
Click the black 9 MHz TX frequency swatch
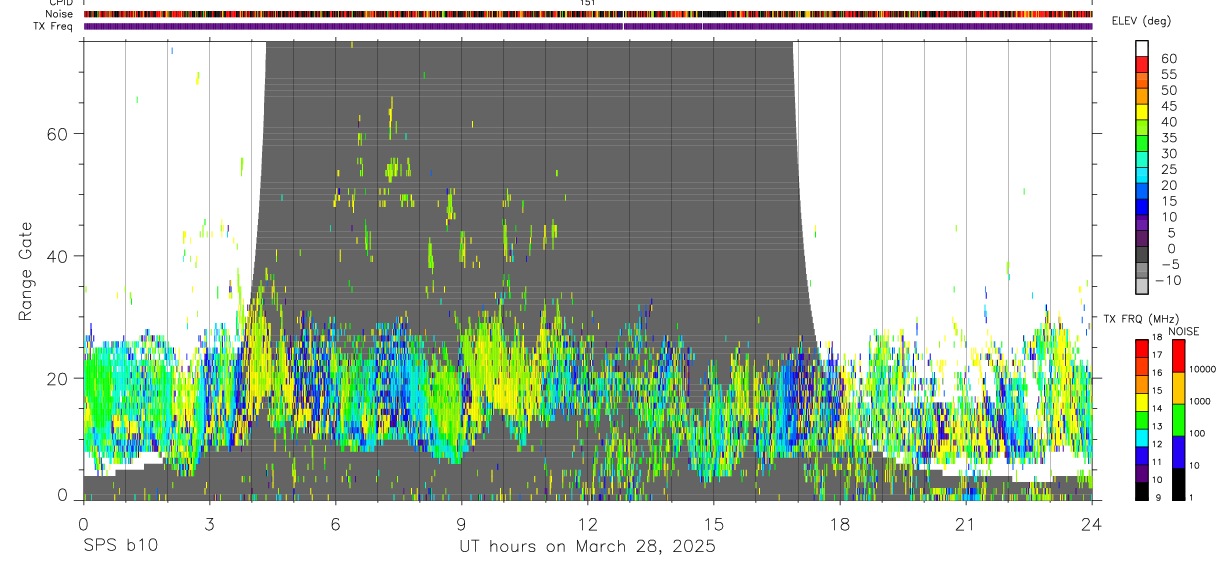click(1141, 491)
